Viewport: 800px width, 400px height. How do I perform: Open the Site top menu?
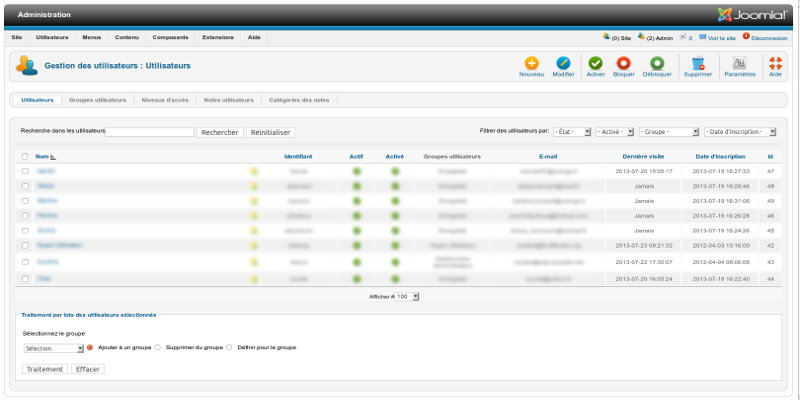click(x=17, y=37)
